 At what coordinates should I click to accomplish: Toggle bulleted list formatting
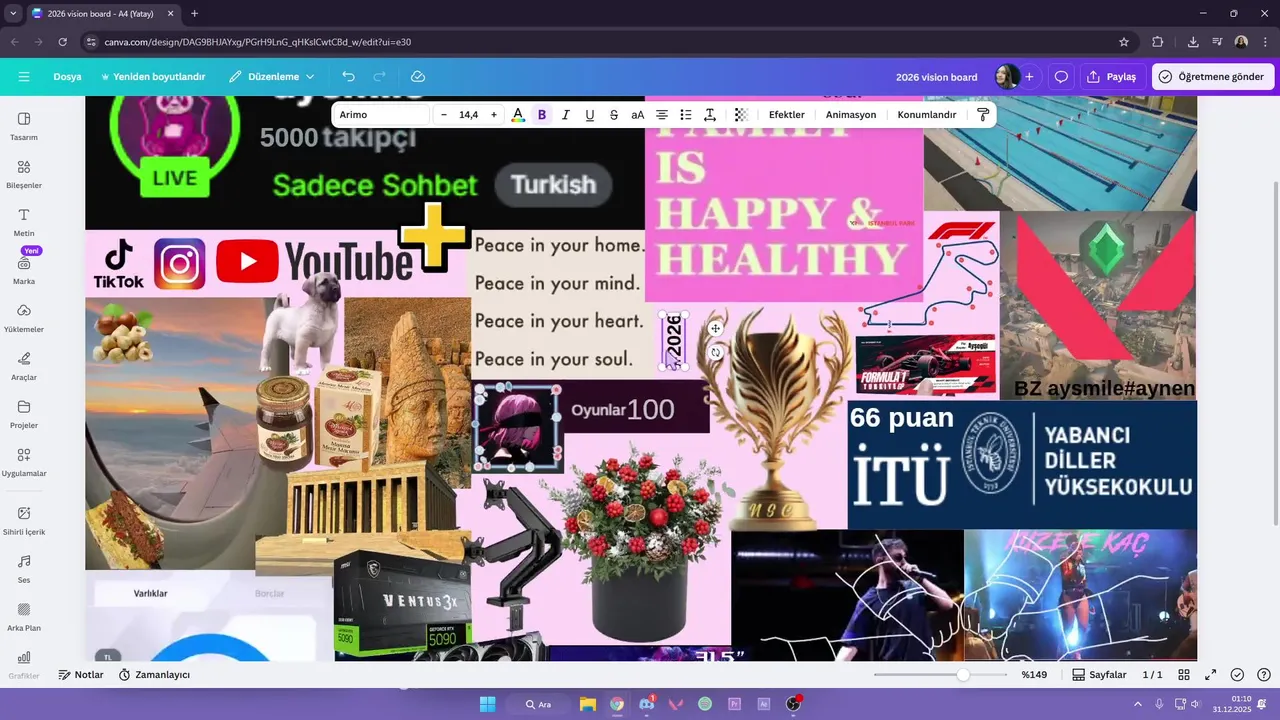click(x=686, y=115)
